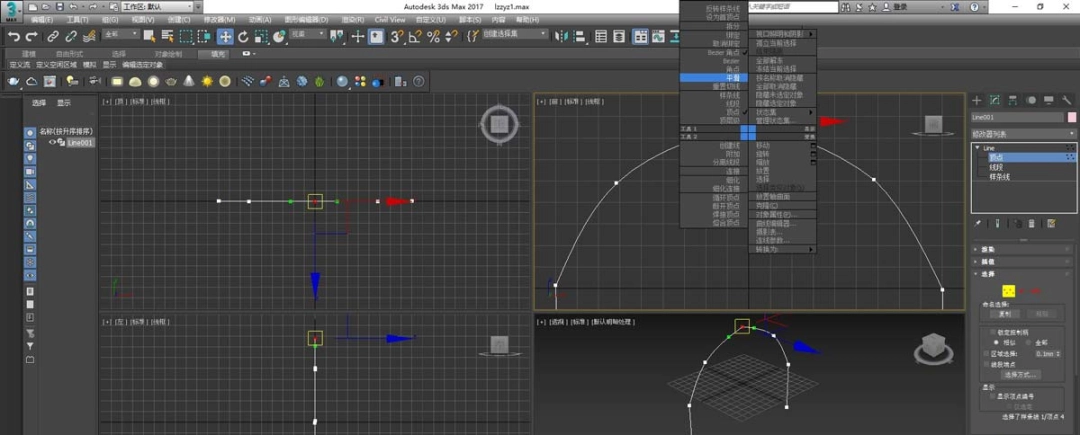Open the Select by Name list icon
Viewport: 1080px width, 435px height.
coord(168,36)
